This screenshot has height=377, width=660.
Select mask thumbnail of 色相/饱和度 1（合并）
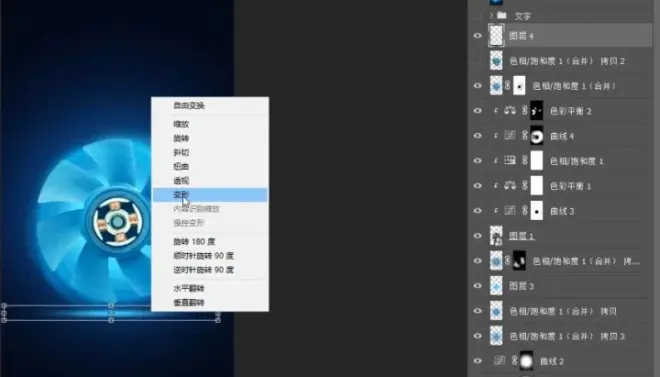[519, 86]
